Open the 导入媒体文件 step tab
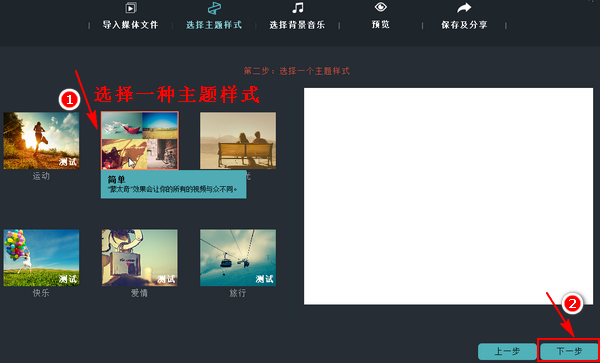 click(x=130, y=25)
